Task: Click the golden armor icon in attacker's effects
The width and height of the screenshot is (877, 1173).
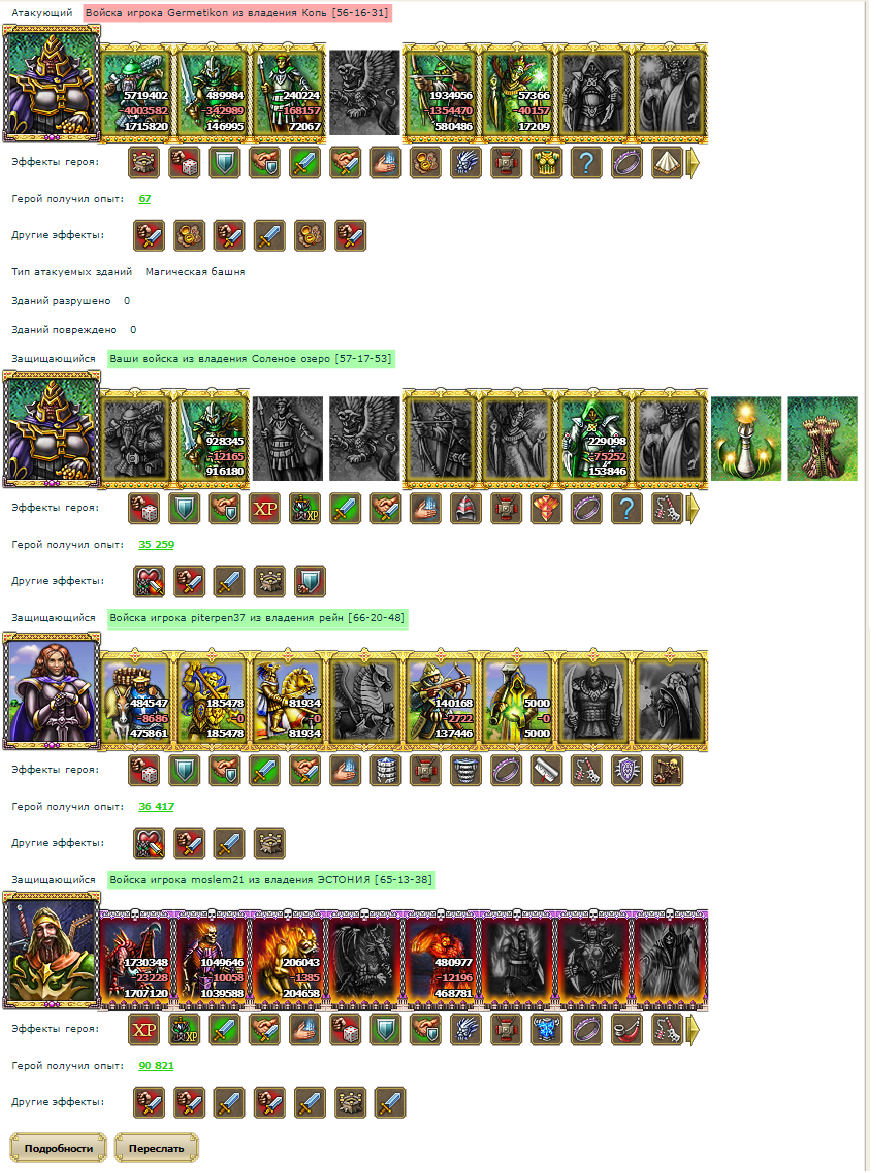Action: coord(546,162)
